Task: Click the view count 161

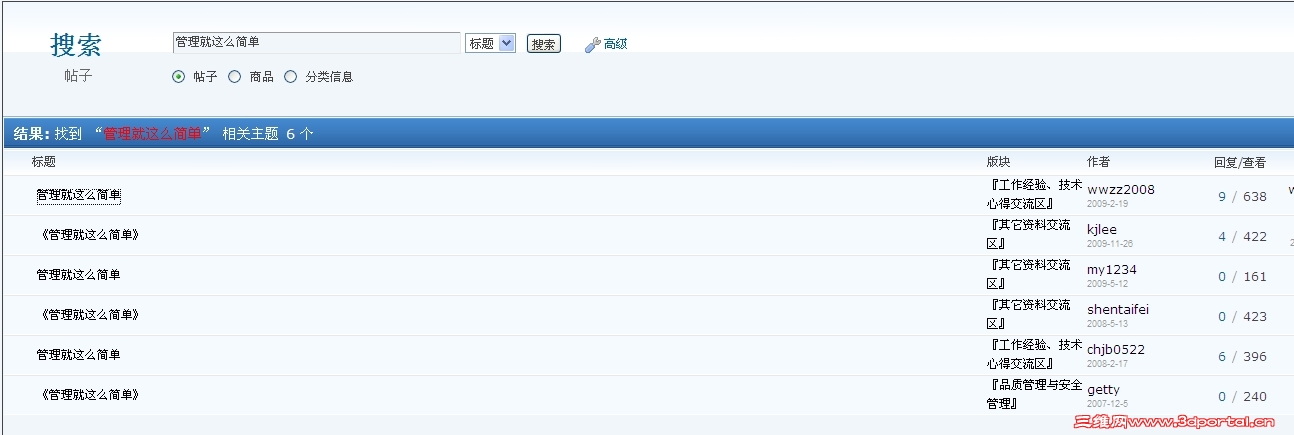Action: coord(1255,277)
